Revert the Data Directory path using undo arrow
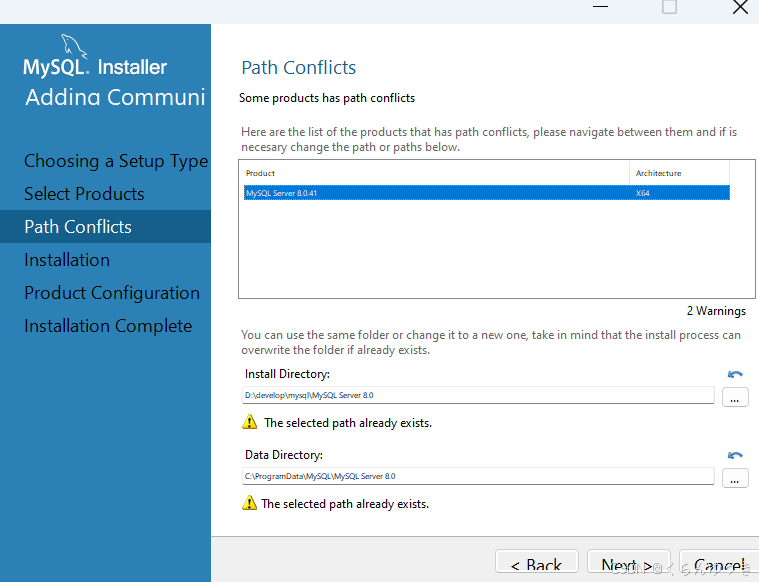 coord(735,455)
